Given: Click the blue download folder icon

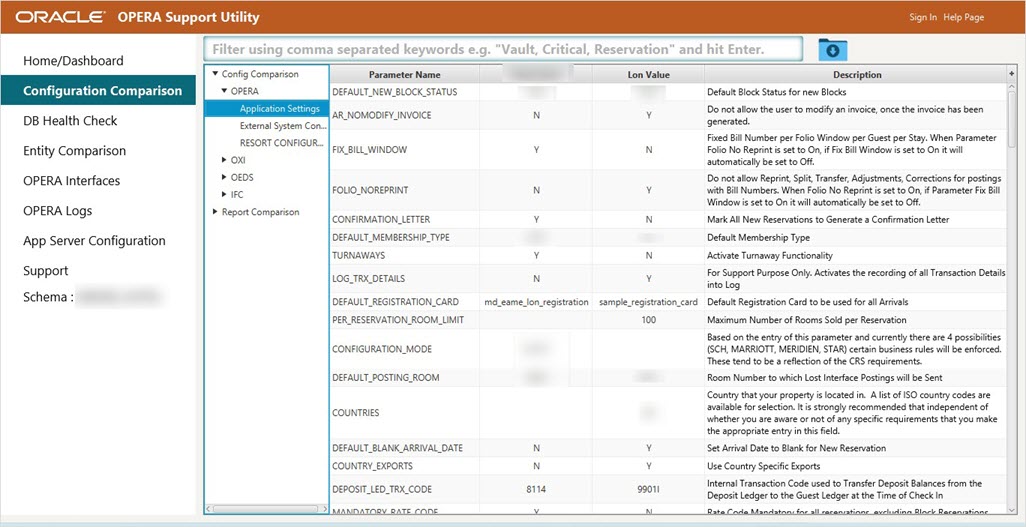Looking at the screenshot, I should (x=832, y=50).
